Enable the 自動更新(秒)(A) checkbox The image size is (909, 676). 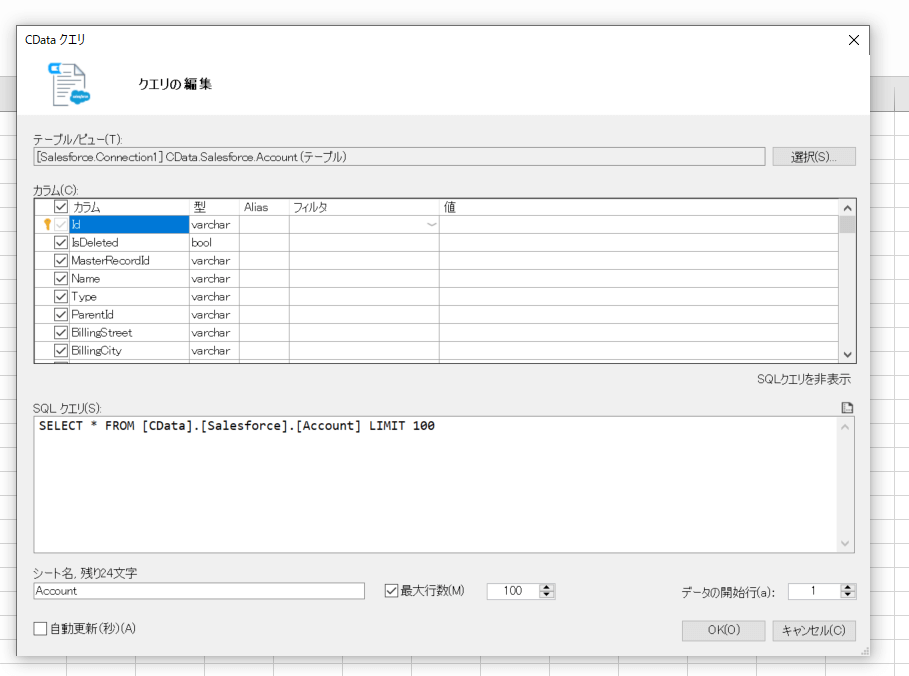pos(40,628)
